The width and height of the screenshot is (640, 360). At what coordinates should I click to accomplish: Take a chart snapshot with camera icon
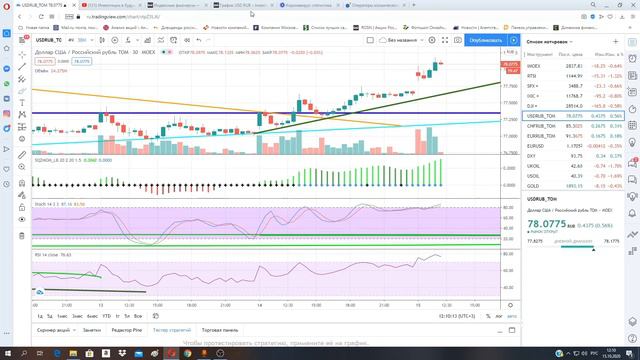tap(458, 40)
